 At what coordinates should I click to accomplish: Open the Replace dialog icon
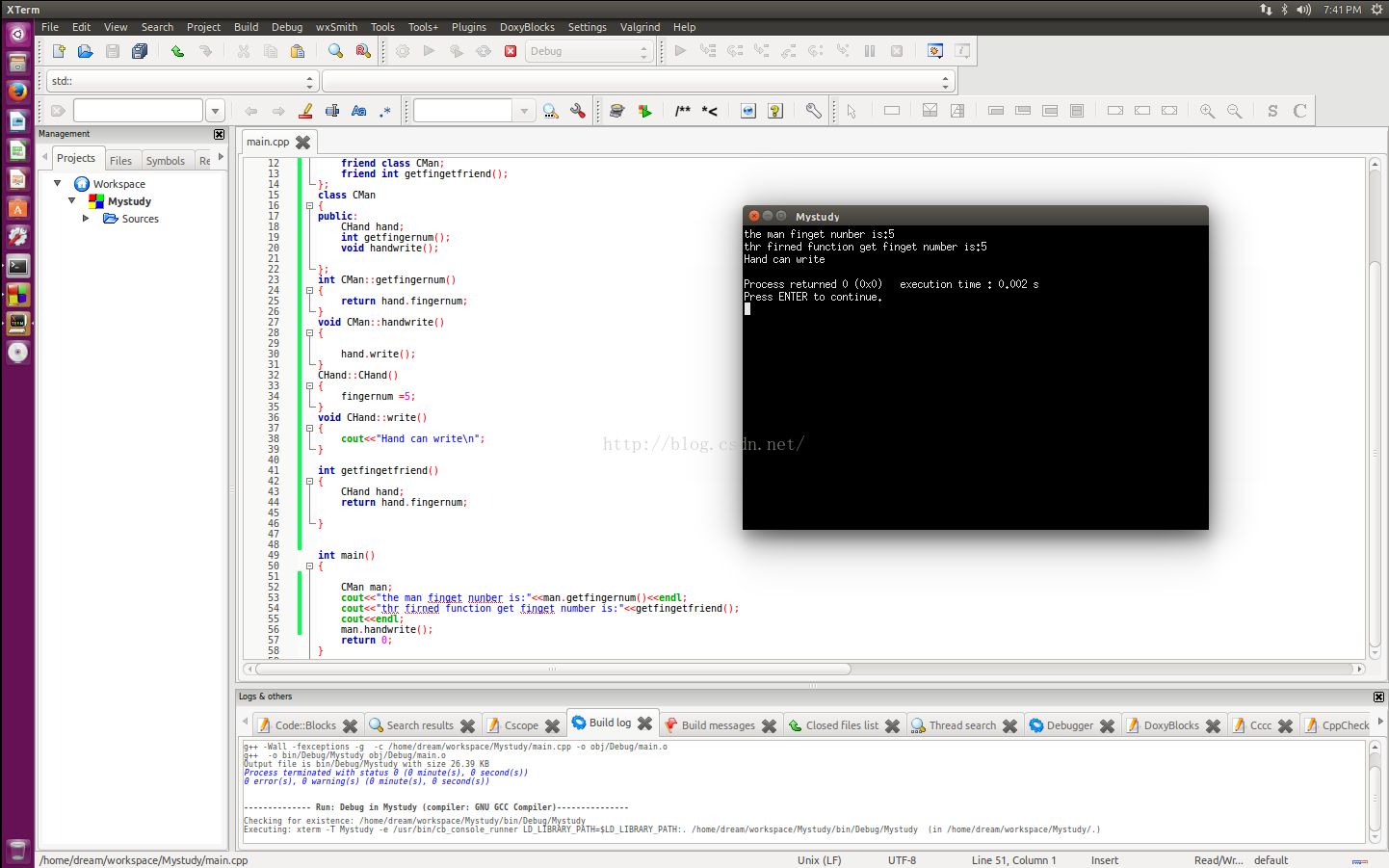[362, 51]
